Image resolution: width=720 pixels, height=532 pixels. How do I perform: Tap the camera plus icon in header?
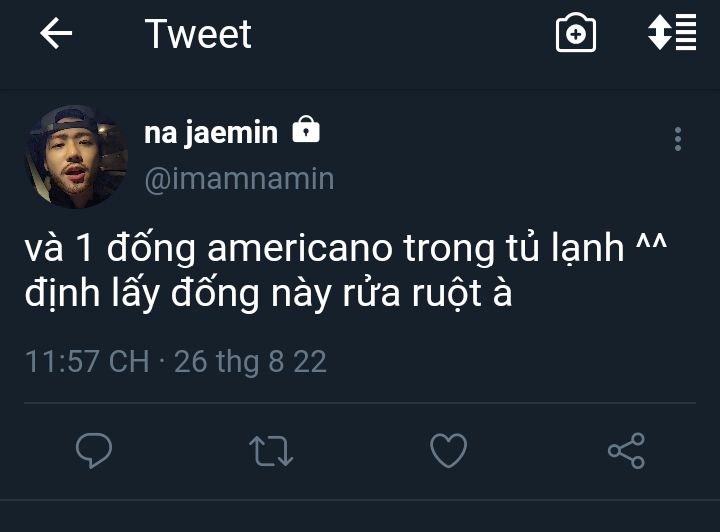point(575,33)
